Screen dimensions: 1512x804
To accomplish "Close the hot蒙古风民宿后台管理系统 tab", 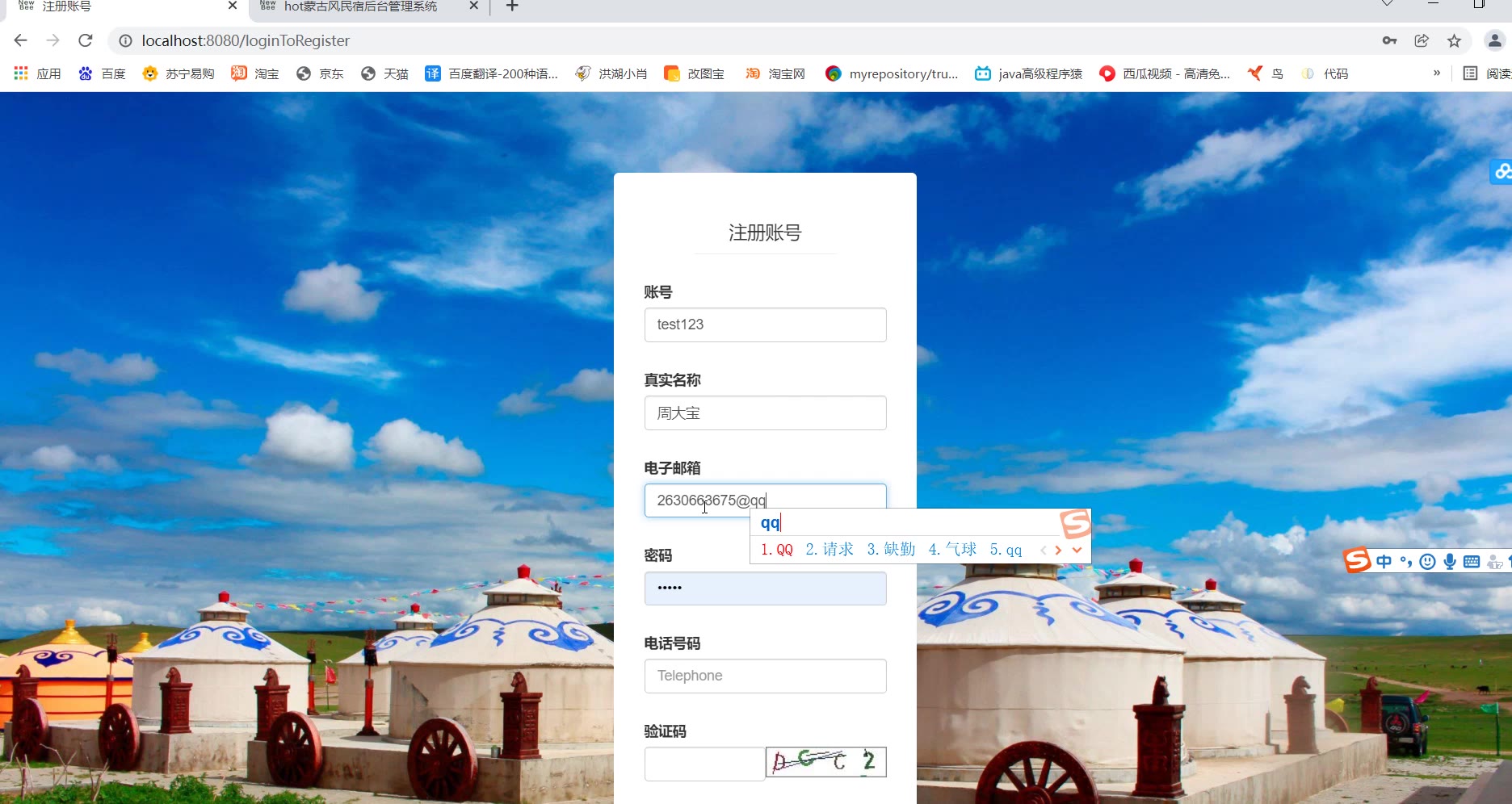I will coord(474,6).
